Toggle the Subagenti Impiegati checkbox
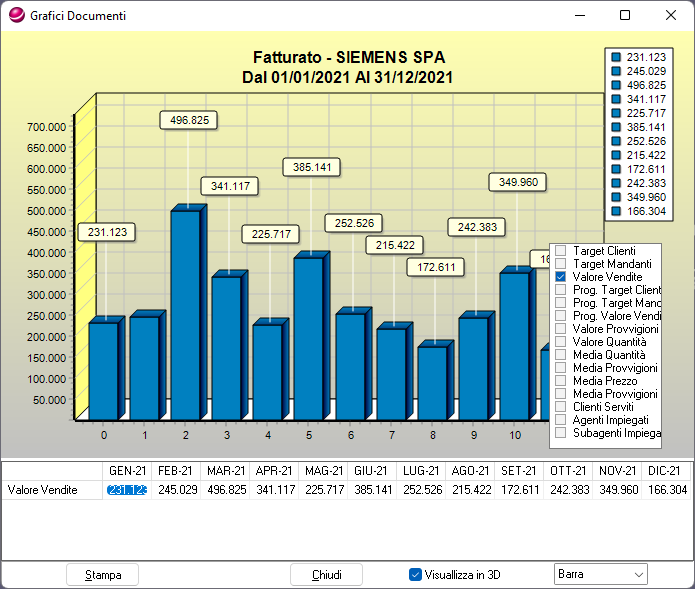695x589 pixels. tap(561, 433)
